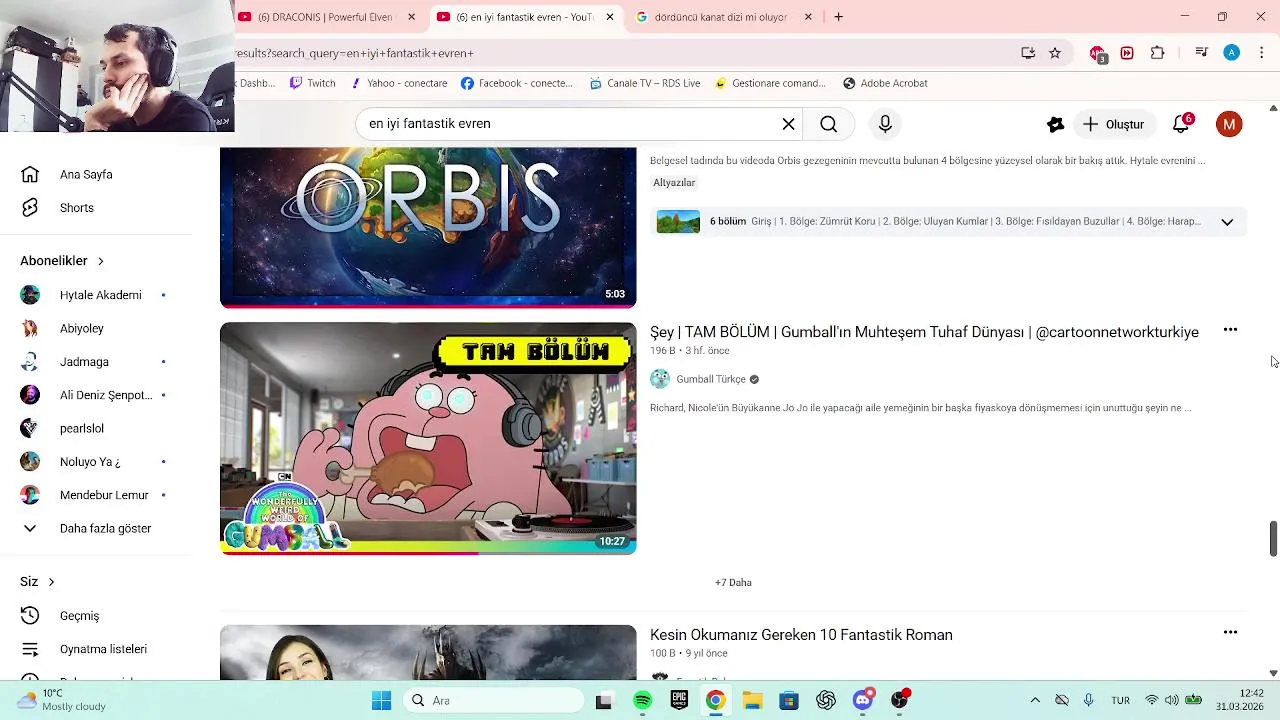Image resolution: width=1280 pixels, height=720 pixels.
Task: Open the Adblock extension icon
Action: 1098,54
